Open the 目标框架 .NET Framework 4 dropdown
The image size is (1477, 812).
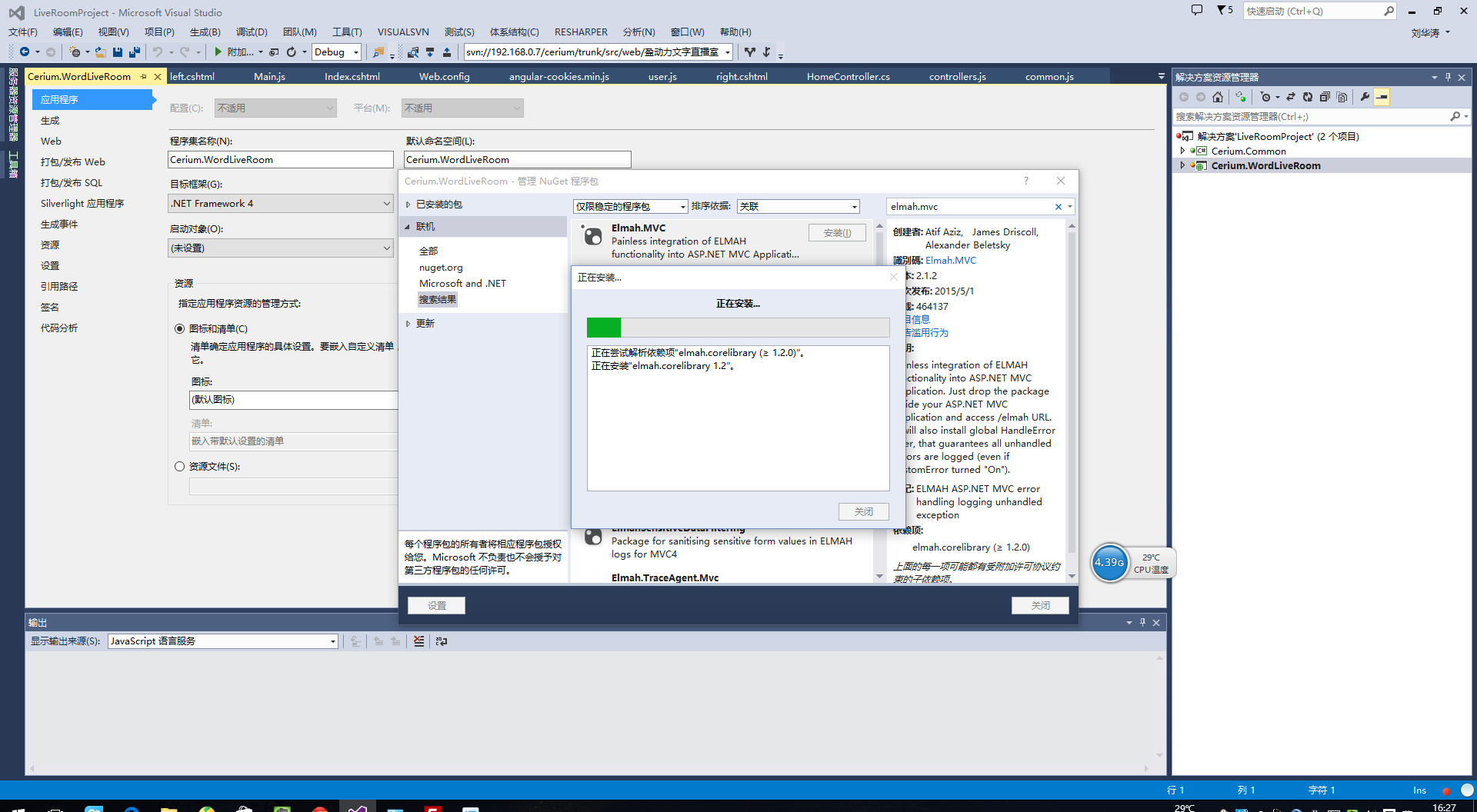281,203
